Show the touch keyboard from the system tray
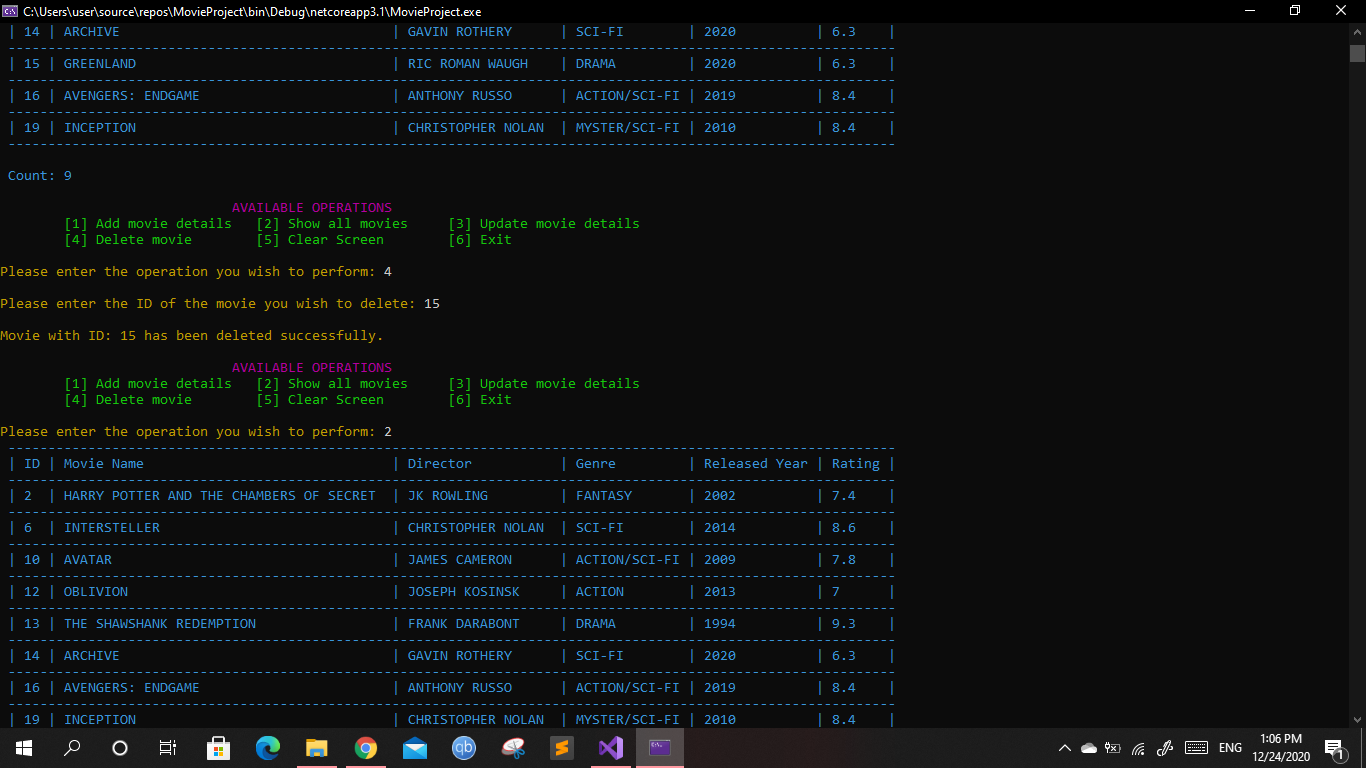 tap(1195, 747)
